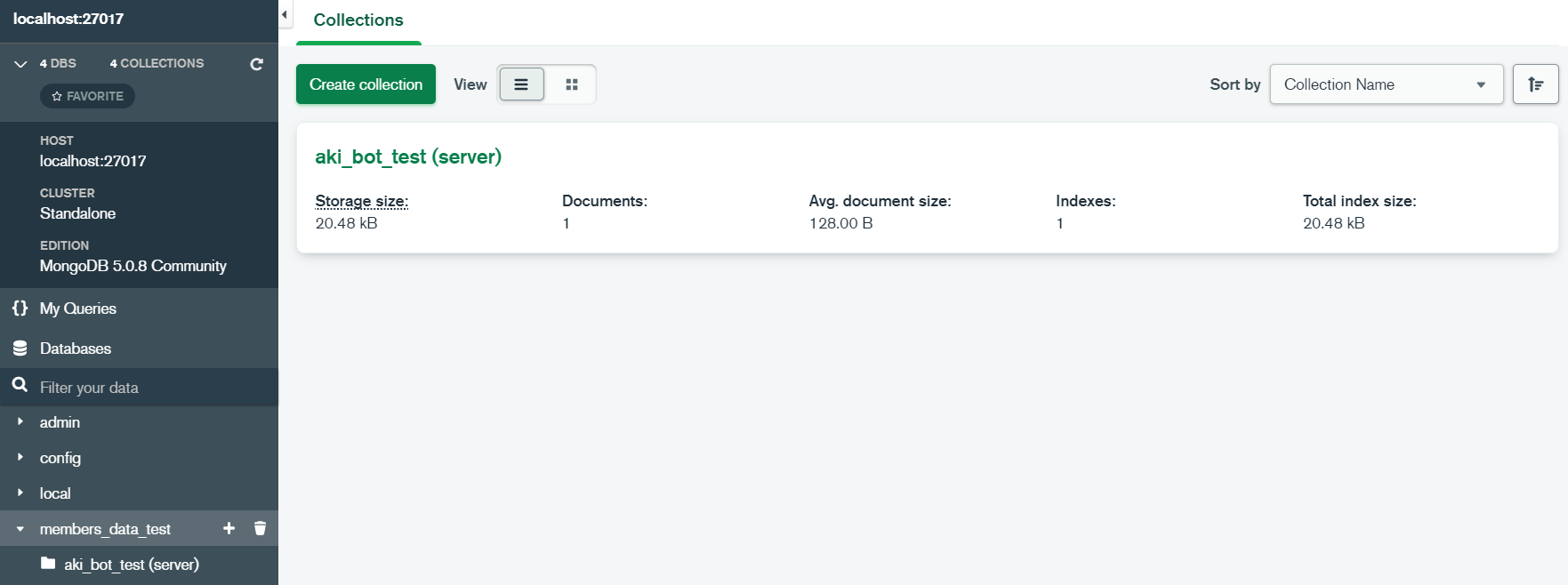The height and width of the screenshot is (585, 1568).
Task: Select the Collections tab
Action: click(x=358, y=20)
